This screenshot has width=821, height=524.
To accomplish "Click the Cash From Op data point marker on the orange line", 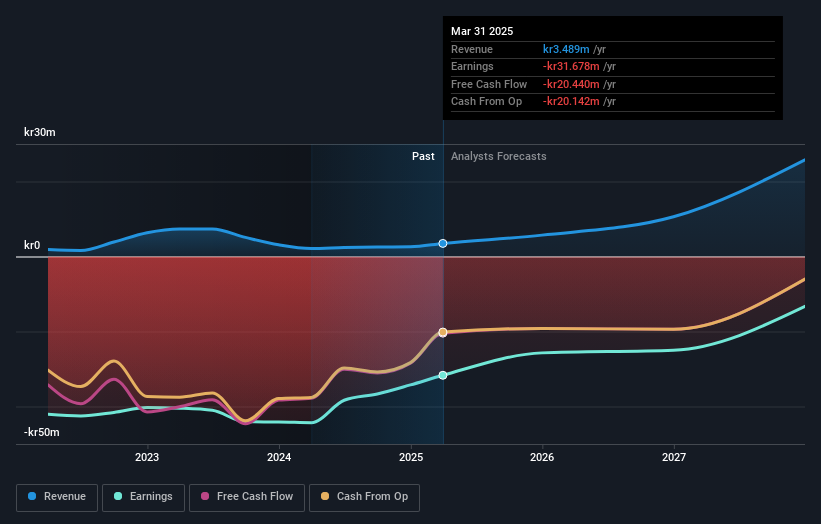I will coord(443,332).
